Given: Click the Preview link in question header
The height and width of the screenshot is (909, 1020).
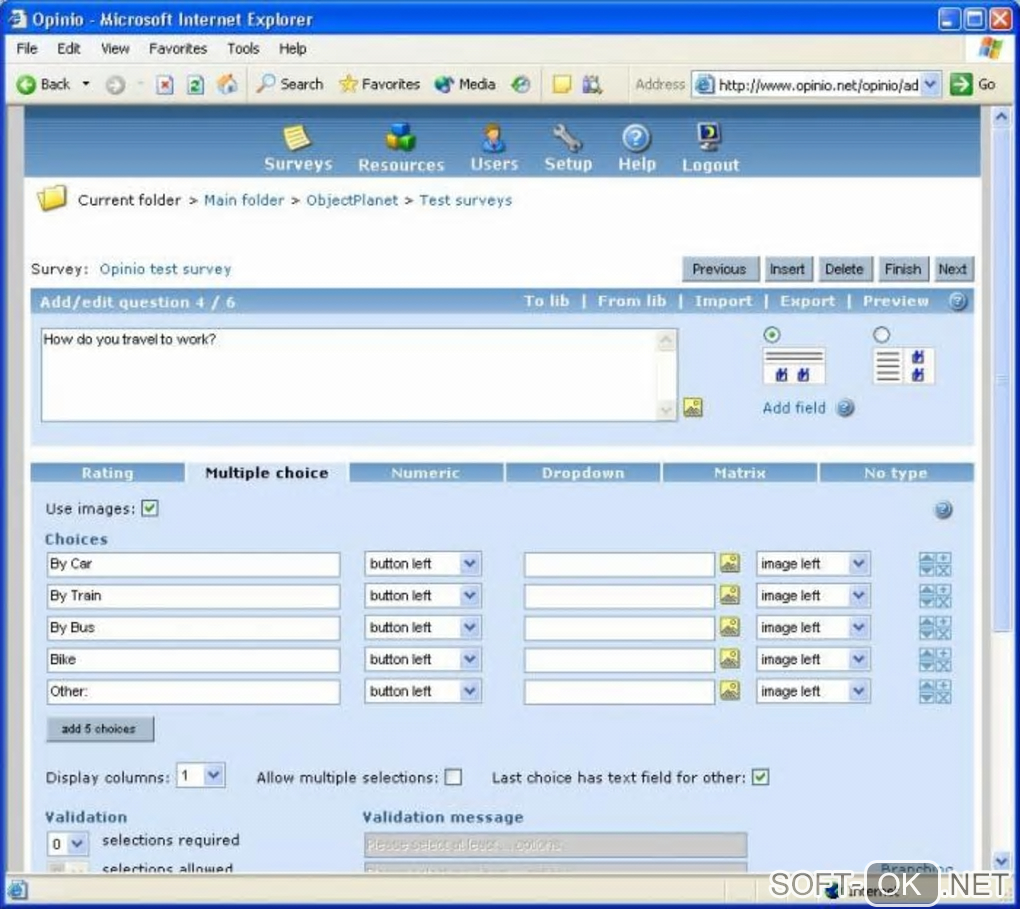Looking at the screenshot, I should [896, 301].
